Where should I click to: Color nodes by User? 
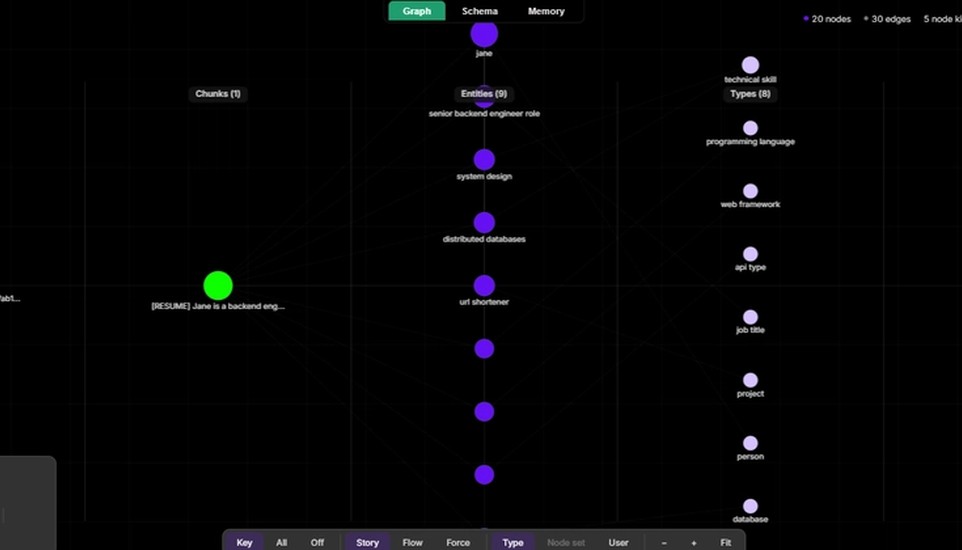[x=618, y=543]
